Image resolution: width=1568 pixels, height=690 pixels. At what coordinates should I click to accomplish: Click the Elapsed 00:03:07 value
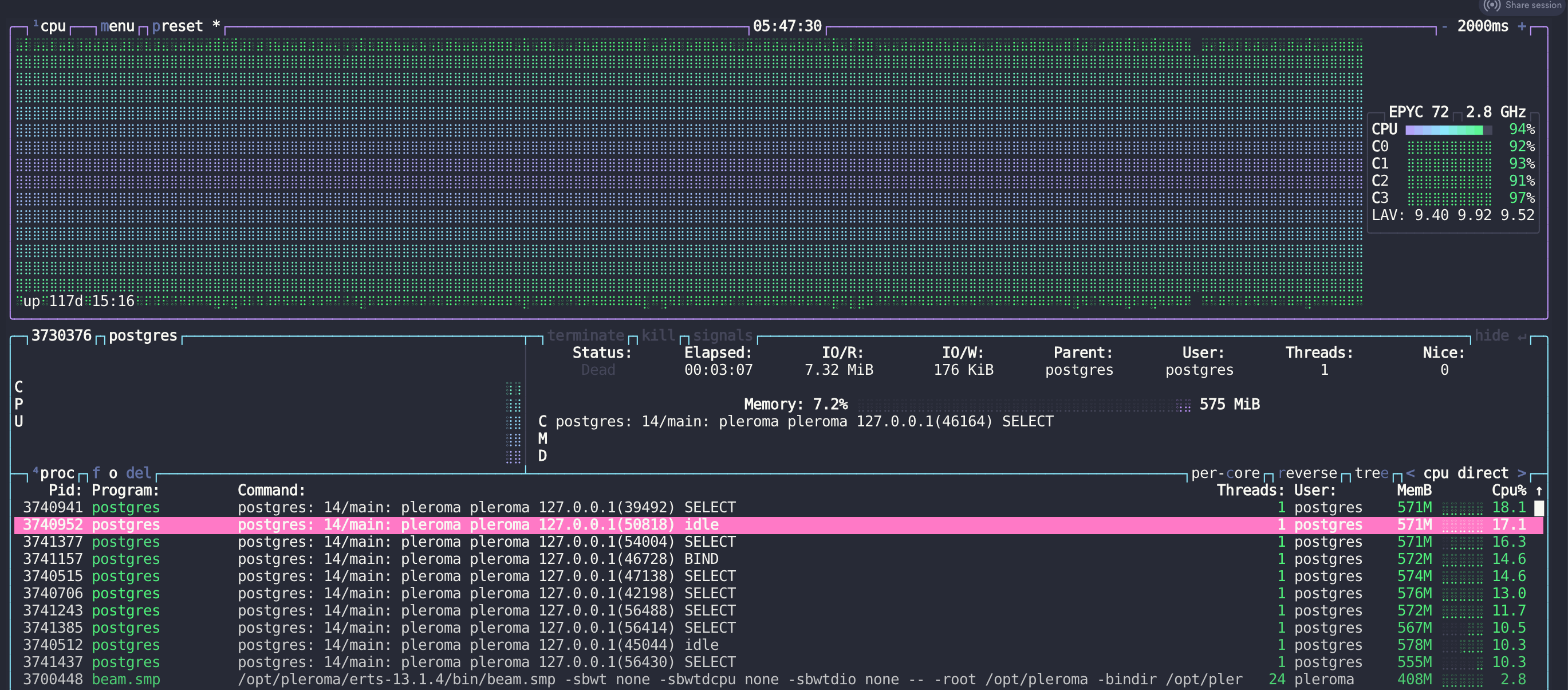(718, 370)
